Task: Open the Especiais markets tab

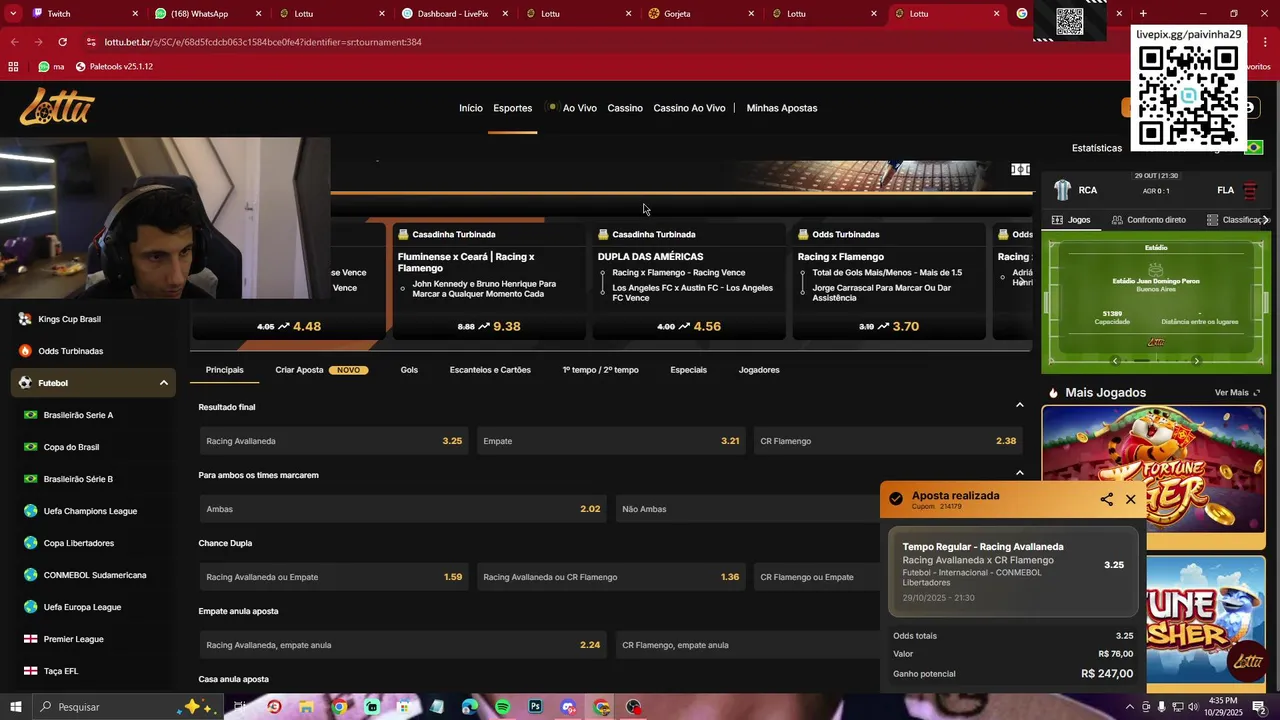Action: coord(688,370)
